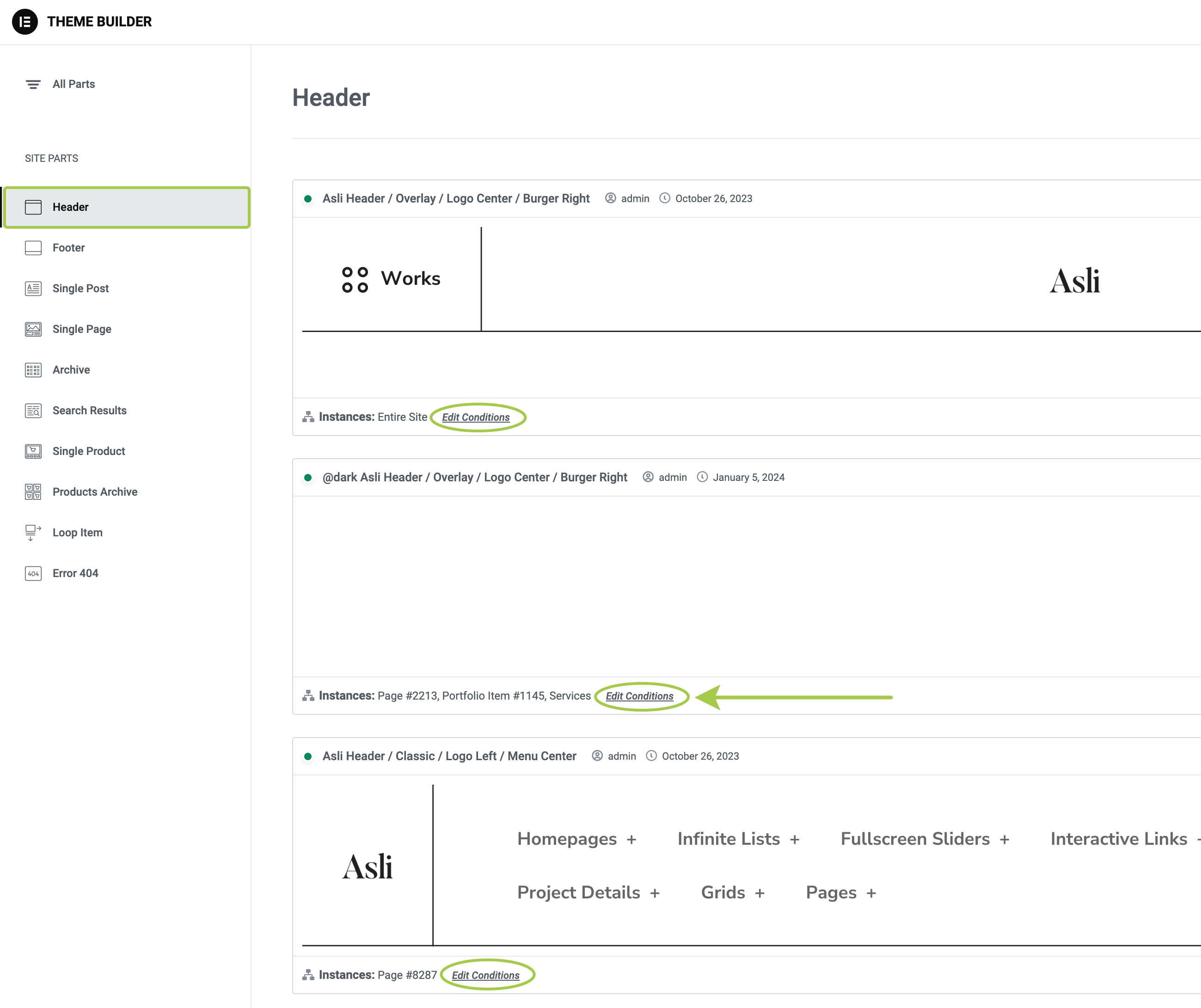Click the Search Results icon
The width and height of the screenshot is (1201, 1008).
(33, 411)
